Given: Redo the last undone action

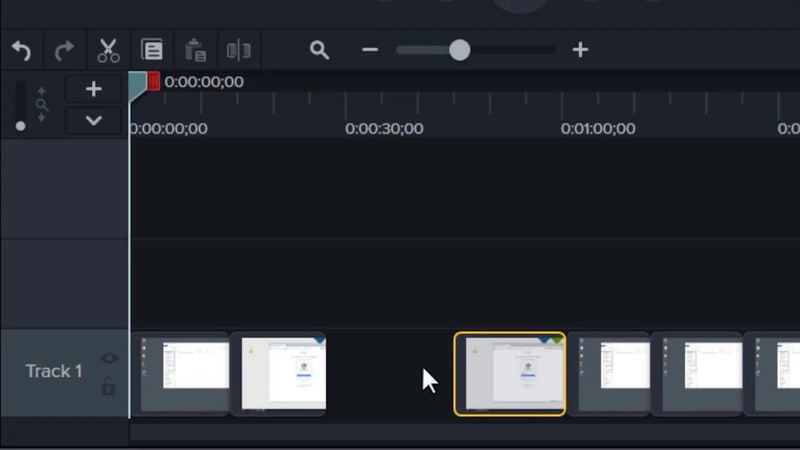Looking at the screenshot, I should [64, 51].
